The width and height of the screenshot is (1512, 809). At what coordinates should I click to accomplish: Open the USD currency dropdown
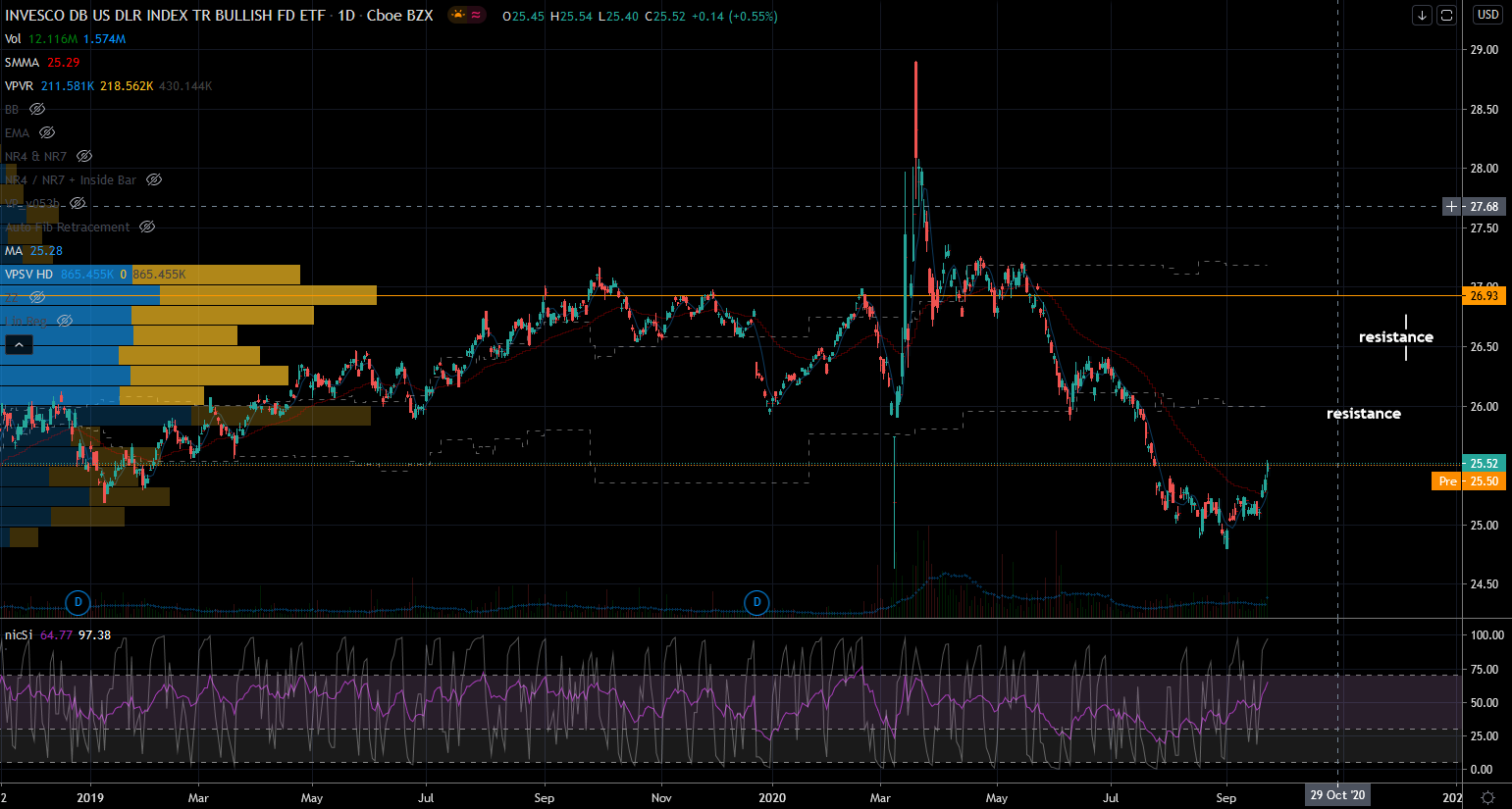[x=1487, y=15]
